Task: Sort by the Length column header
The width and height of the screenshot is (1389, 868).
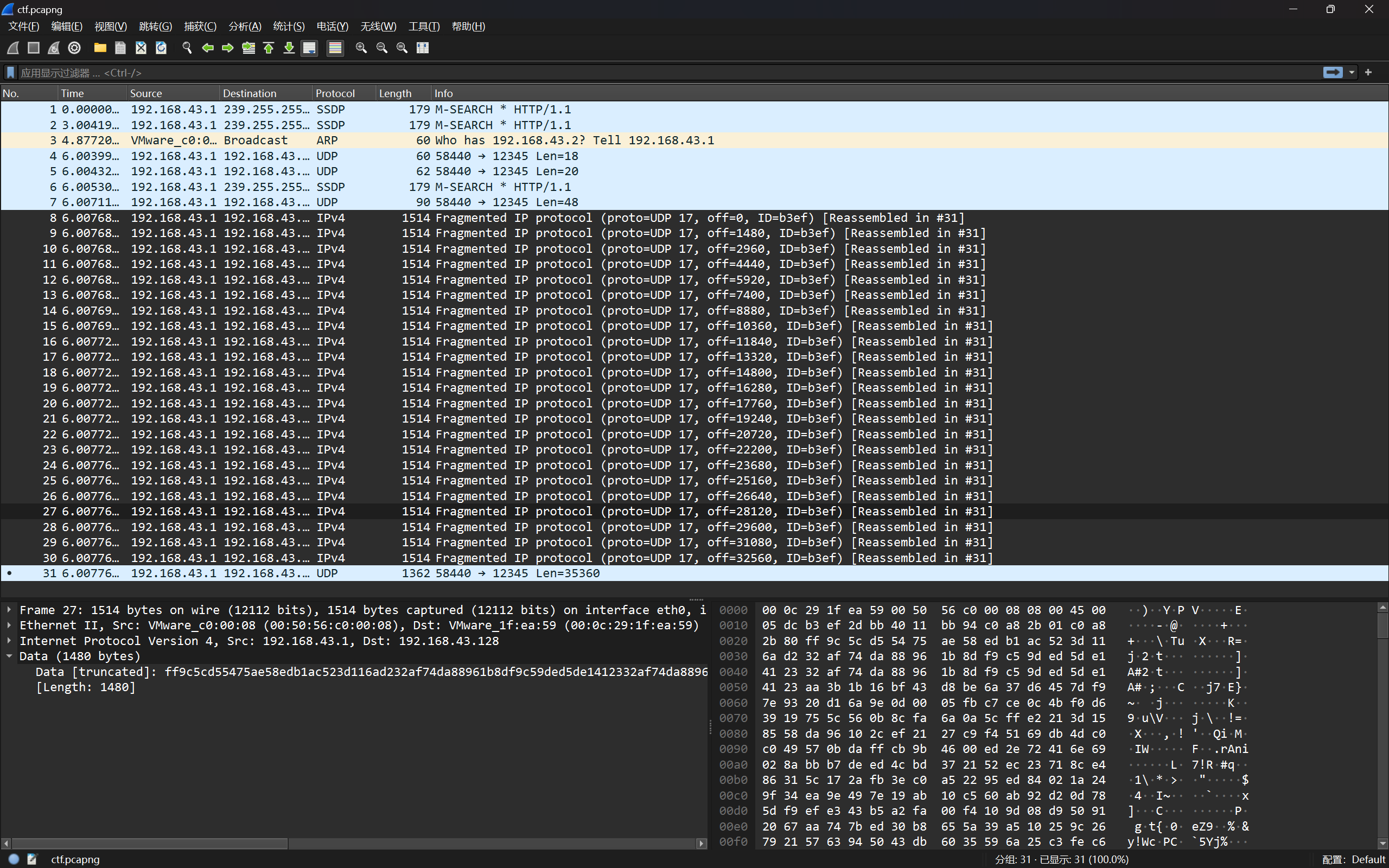Action: [x=404, y=93]
